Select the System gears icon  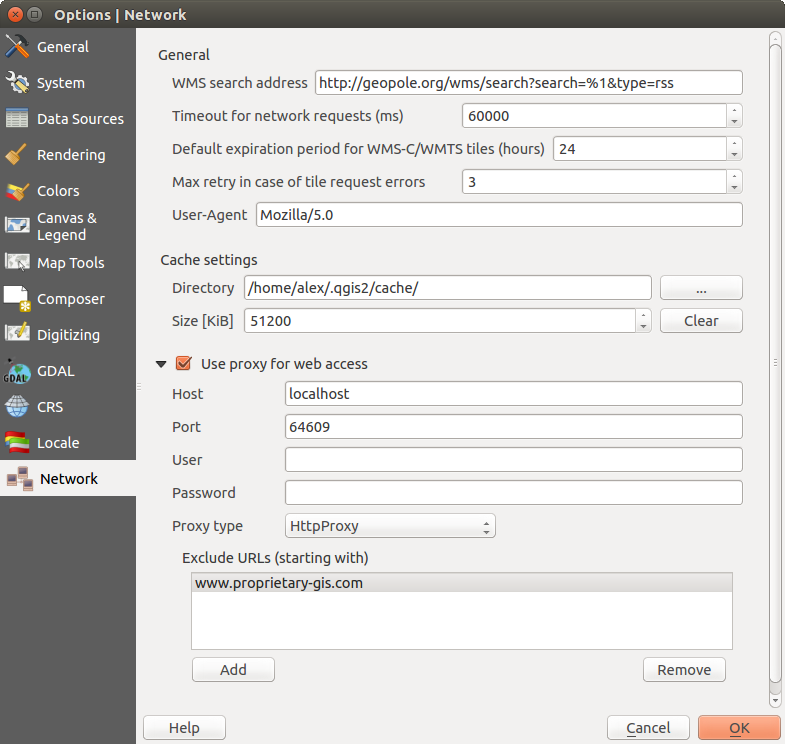pyautogui.click(x=17, y=83)
